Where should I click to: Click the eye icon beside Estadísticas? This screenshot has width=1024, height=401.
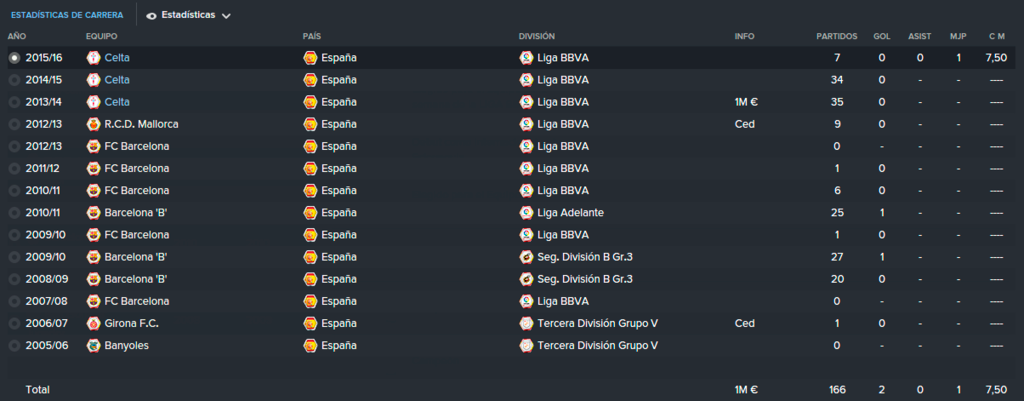[152, 16]
